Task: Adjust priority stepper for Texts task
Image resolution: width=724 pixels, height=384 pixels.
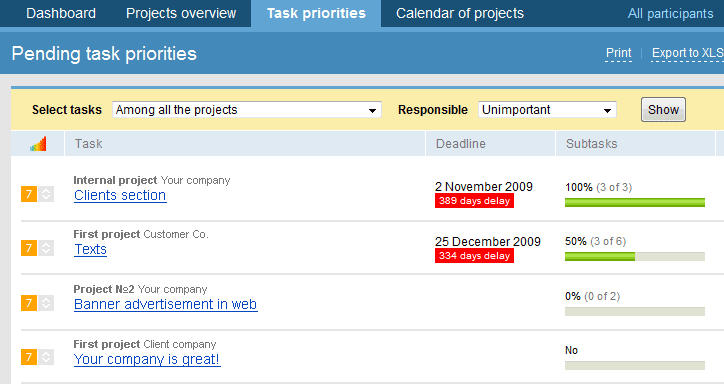Action: tap(46, 248)
